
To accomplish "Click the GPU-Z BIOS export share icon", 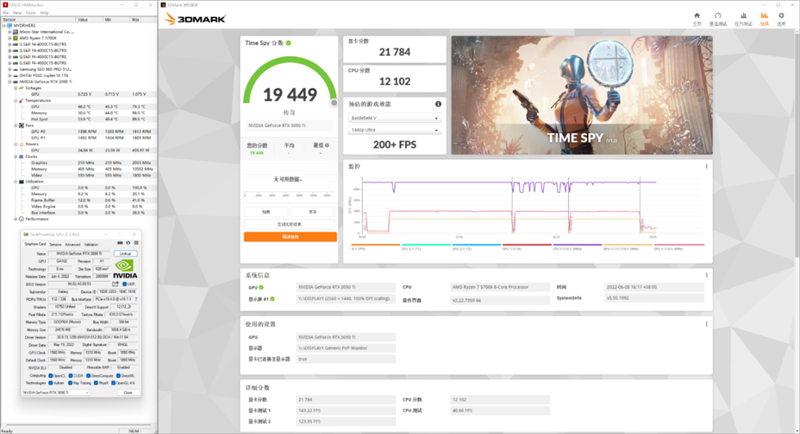I will click(115, 284).
